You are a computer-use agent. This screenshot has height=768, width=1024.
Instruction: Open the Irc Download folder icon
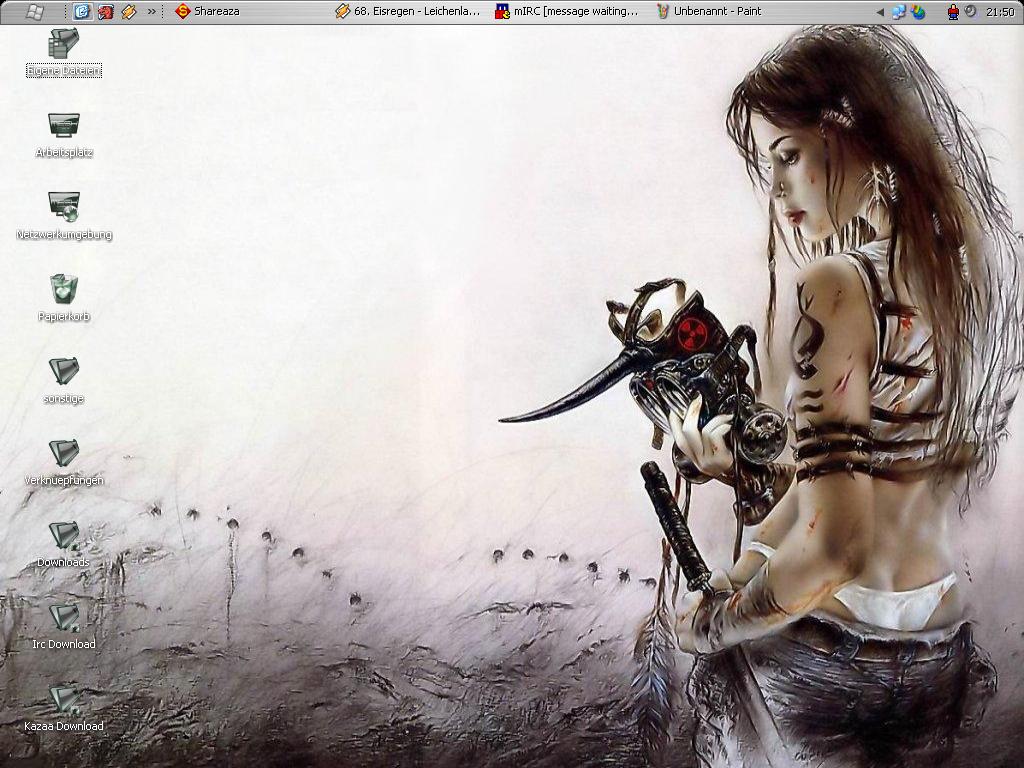(64, 618)
